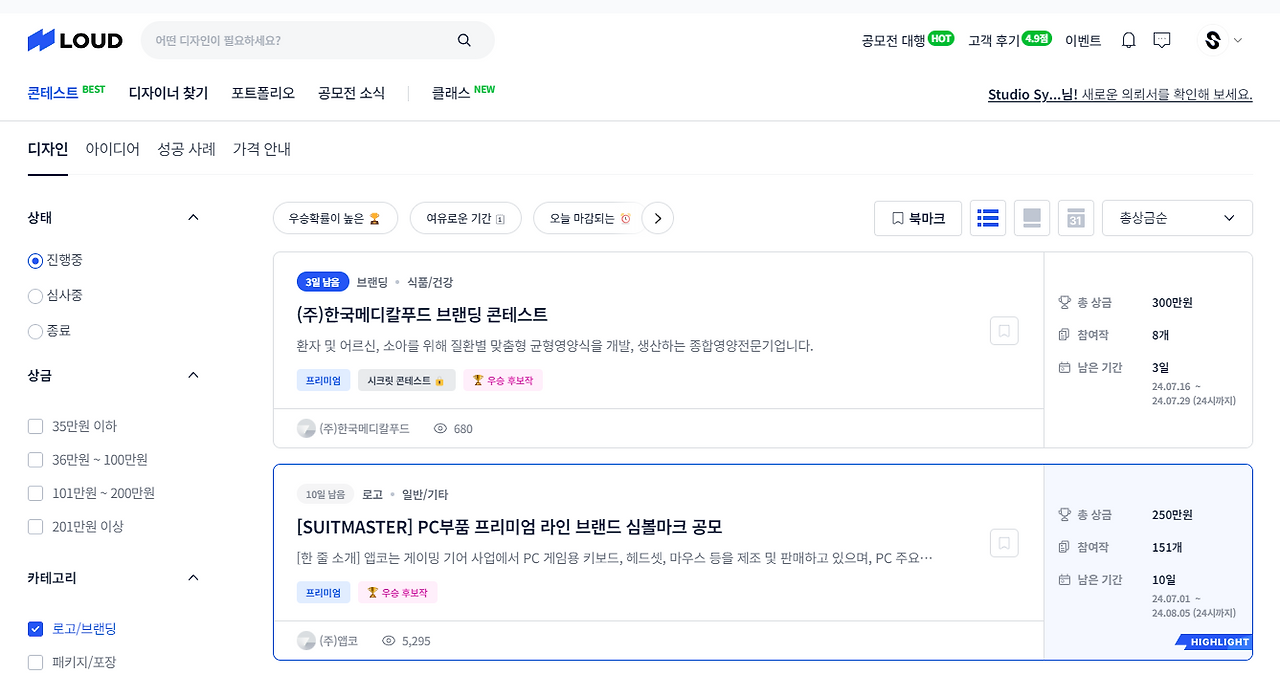This screenshot has height=674, width=1280.
Task: Collapse the 상태 filter section
Action: click(193, 217)
